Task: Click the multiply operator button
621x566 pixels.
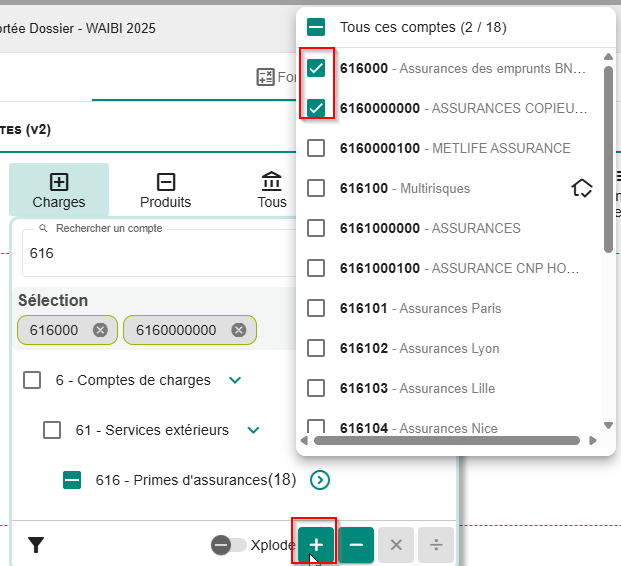Action: tap(396, 545)
